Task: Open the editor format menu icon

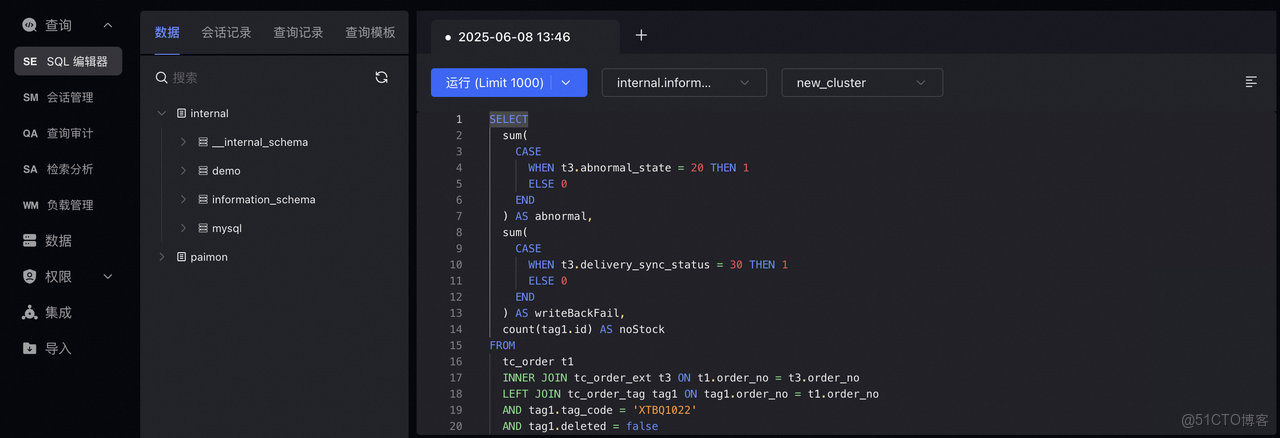Action: 1251,82
